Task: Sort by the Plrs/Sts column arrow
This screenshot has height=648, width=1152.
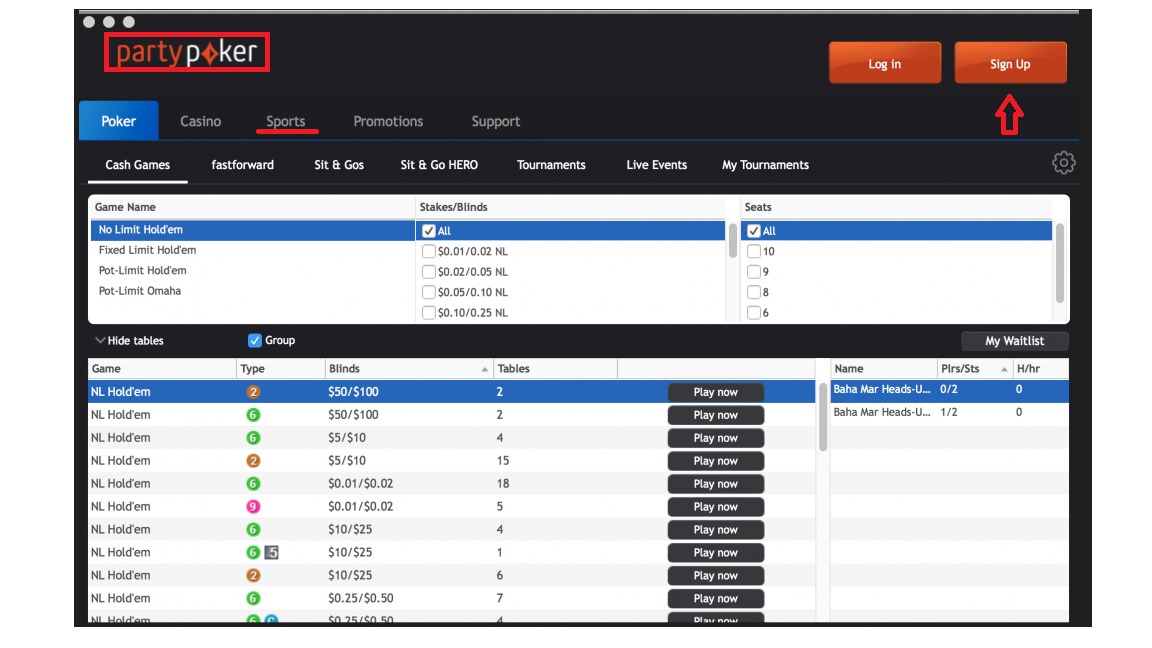Action: click(1004, 369)
